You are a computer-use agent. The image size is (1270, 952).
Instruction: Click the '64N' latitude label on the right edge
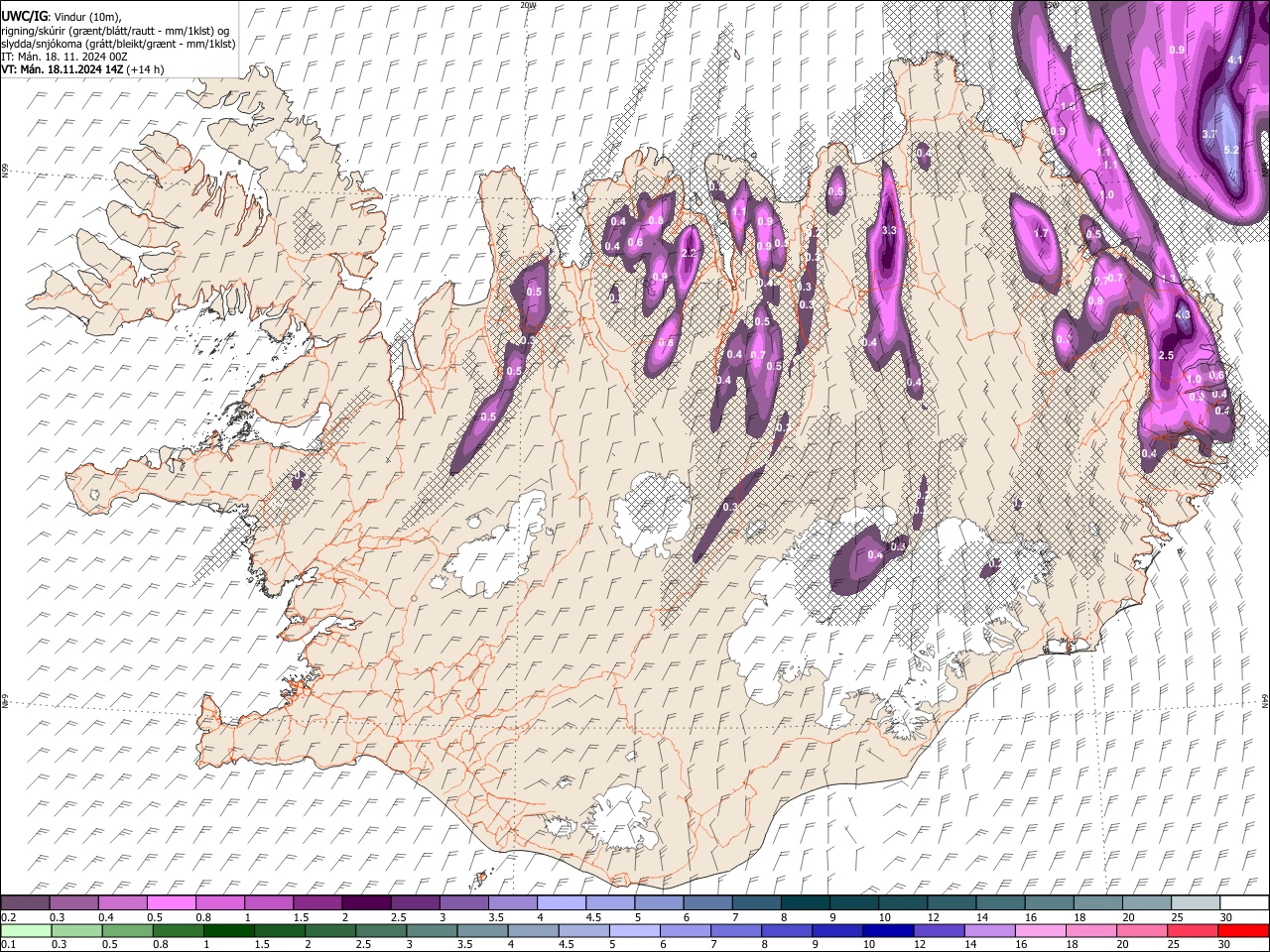[x=1265, y=699]
